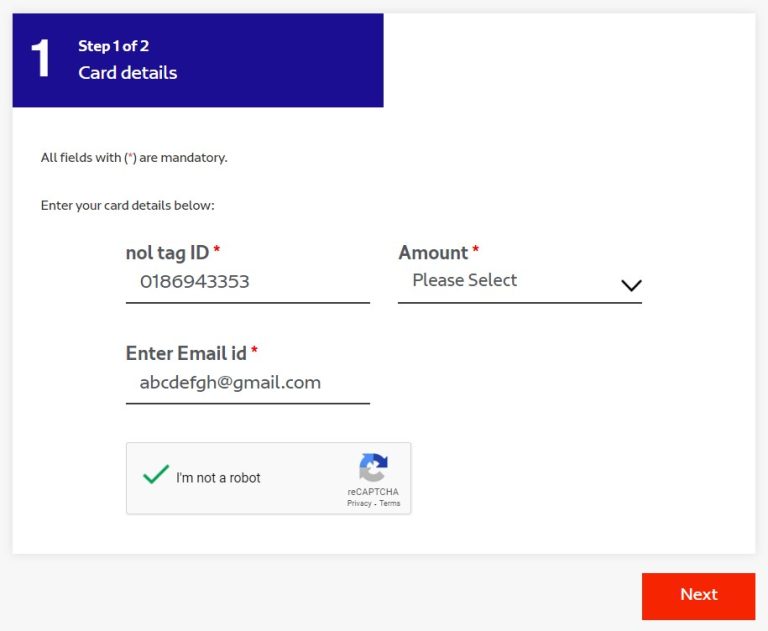Click the mandatory fields notice text
The width and height of the screenshot is (768, 631).
pos(134,158)
